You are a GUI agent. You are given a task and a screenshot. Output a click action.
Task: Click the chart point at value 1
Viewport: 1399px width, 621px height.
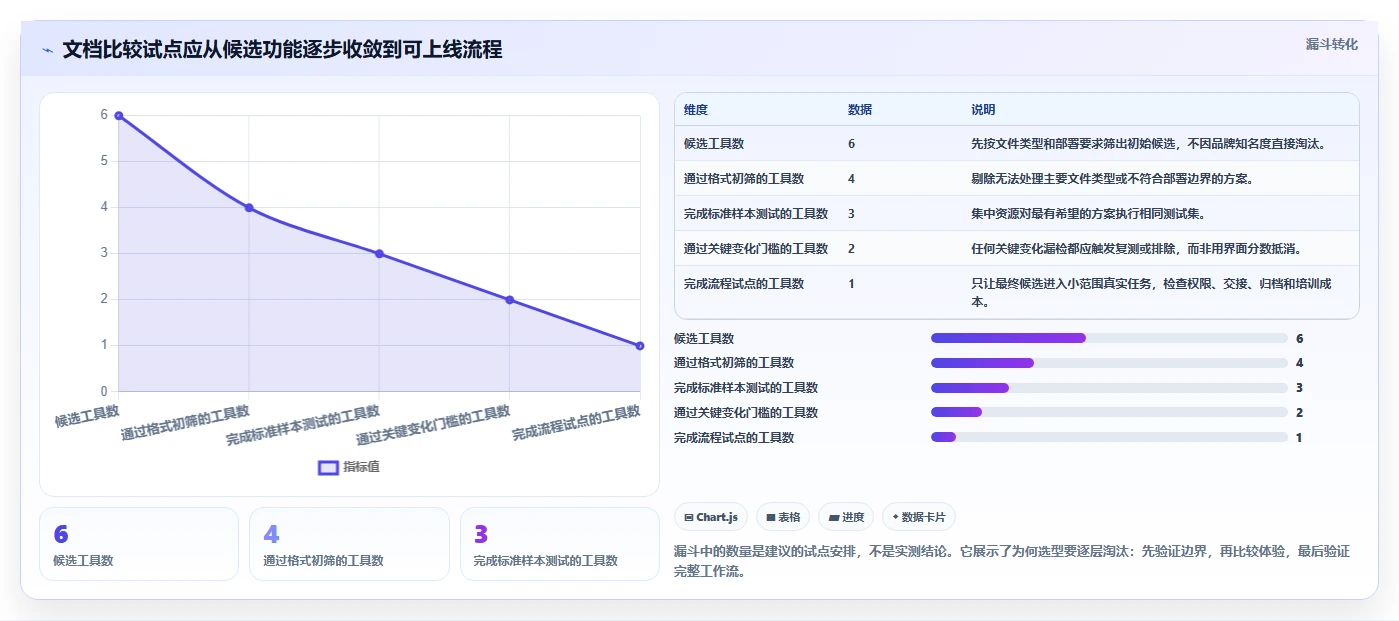coord(640,346)
